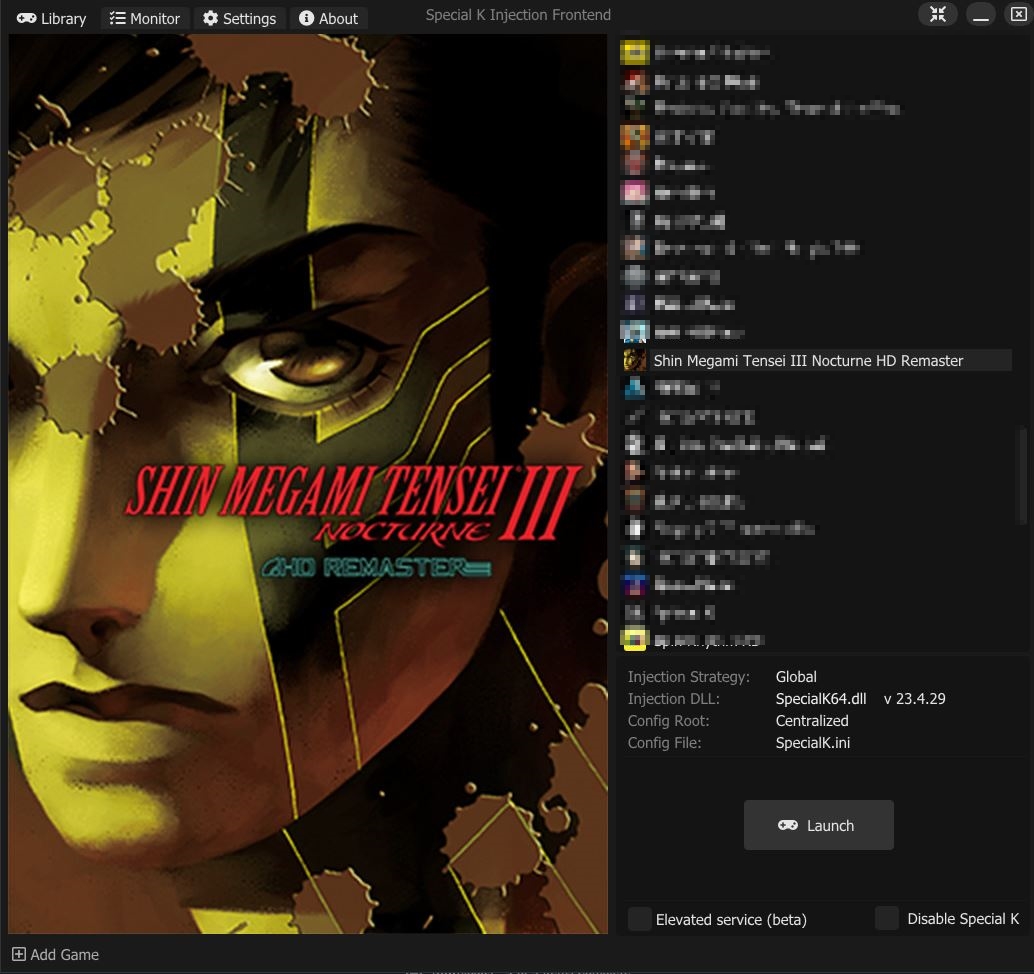Select Shin Megami Tensei III Nocturne HD Remaster
The width and height of the screenshot is (1034, 974).
816,360
